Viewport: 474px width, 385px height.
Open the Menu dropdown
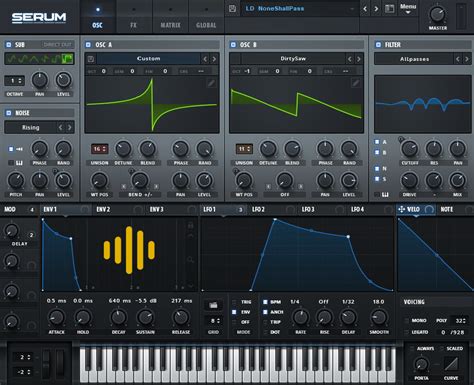point(408,9)
